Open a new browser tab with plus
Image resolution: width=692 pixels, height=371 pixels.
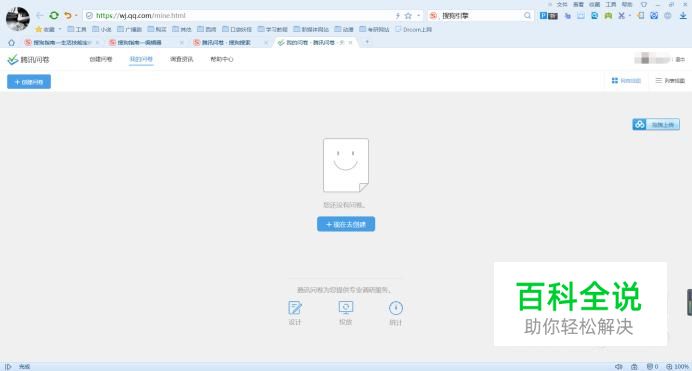pos(367,42)
